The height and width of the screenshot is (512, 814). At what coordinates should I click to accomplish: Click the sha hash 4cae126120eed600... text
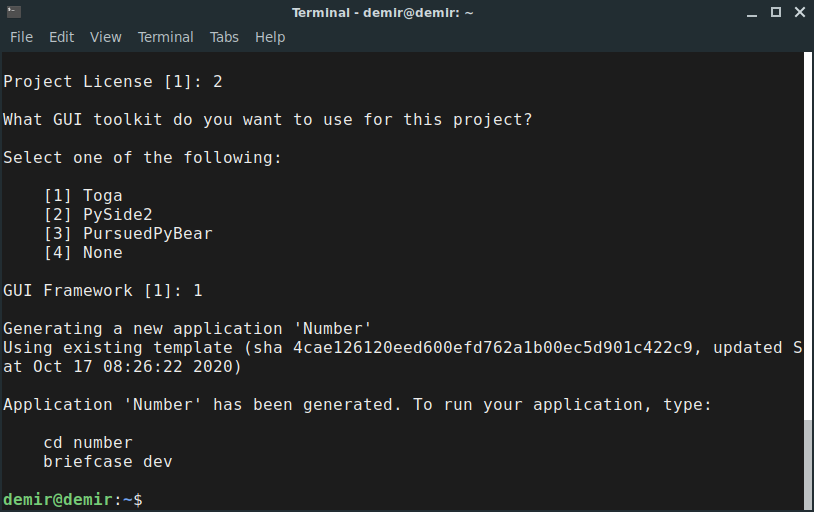tap(493, 347)
